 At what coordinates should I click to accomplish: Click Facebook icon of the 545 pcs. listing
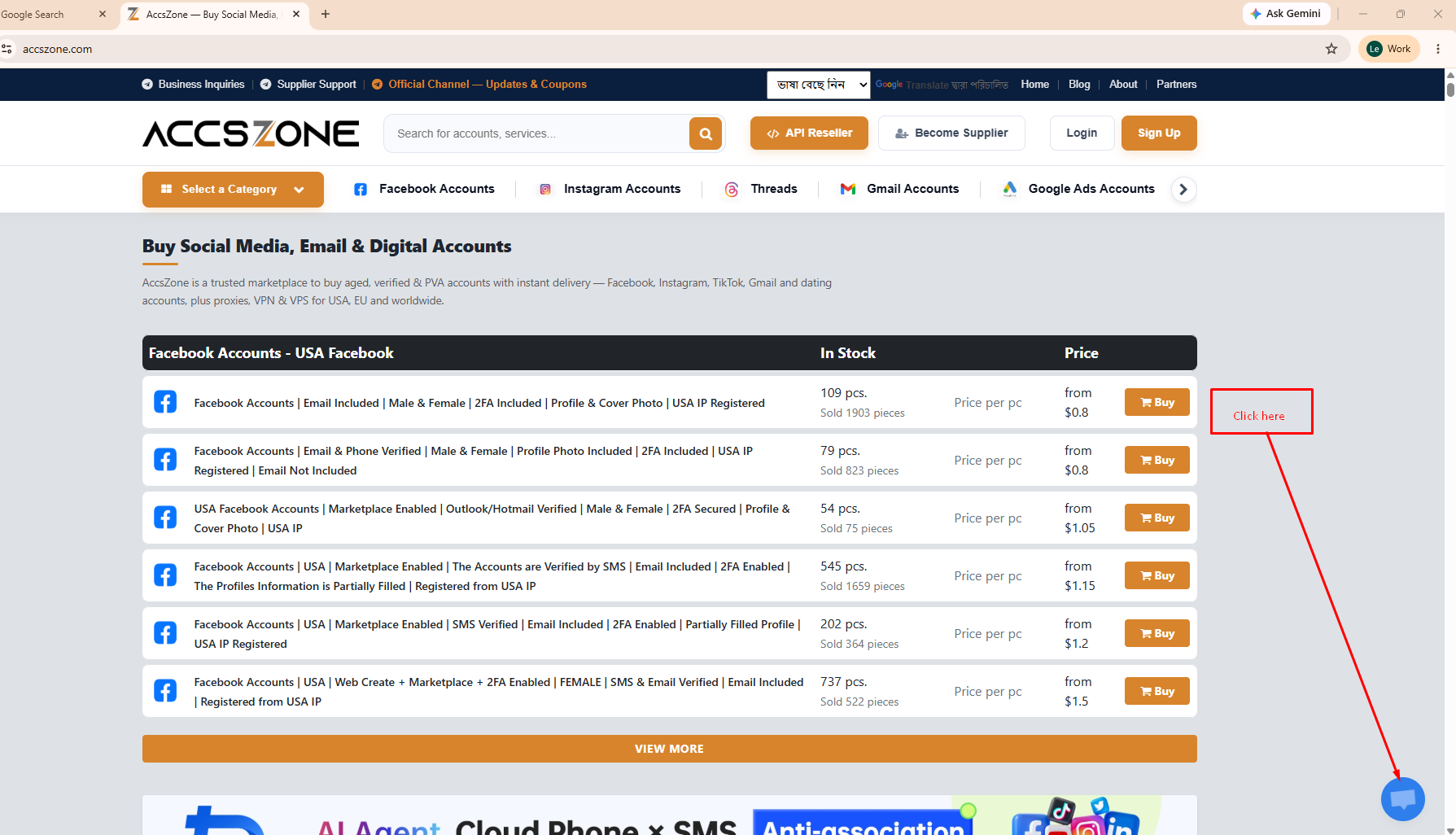[x=165, y=575]
